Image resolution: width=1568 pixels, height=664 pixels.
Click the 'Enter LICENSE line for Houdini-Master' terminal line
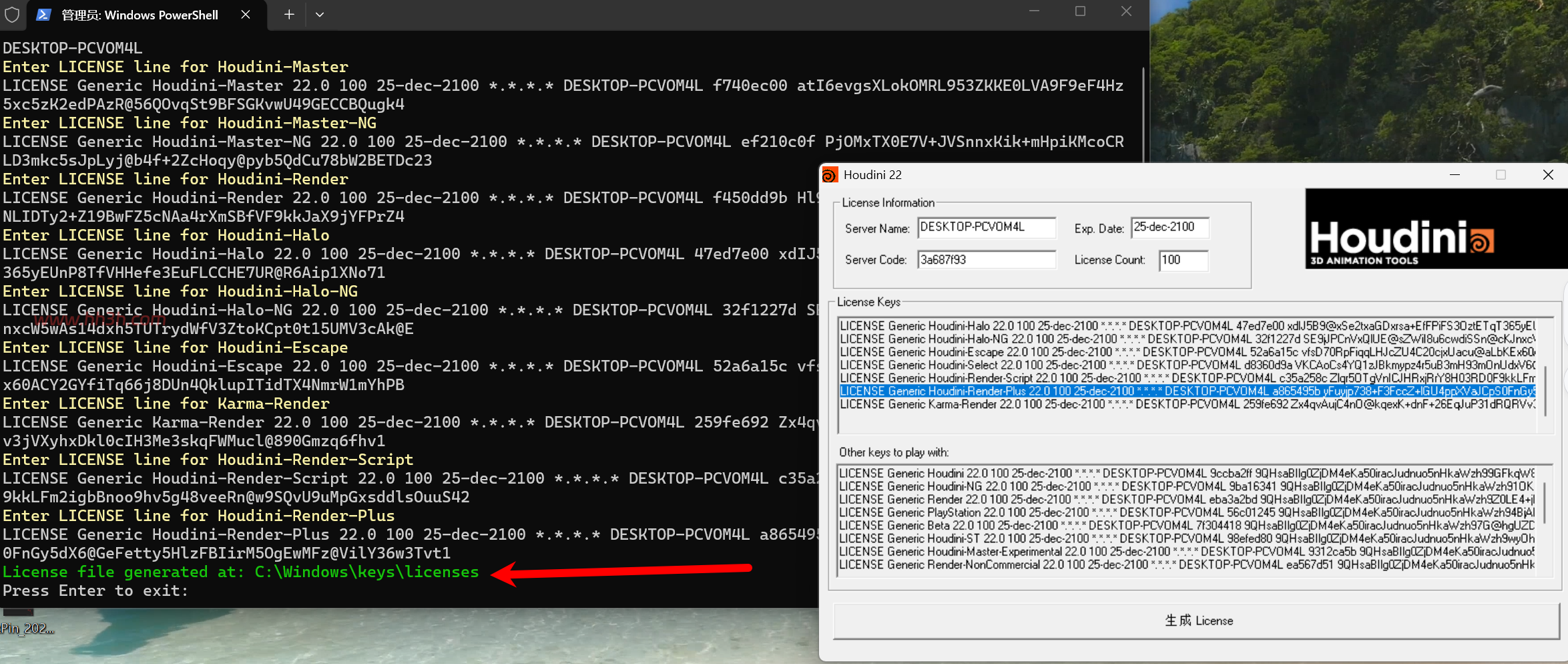tap(176, 67)
